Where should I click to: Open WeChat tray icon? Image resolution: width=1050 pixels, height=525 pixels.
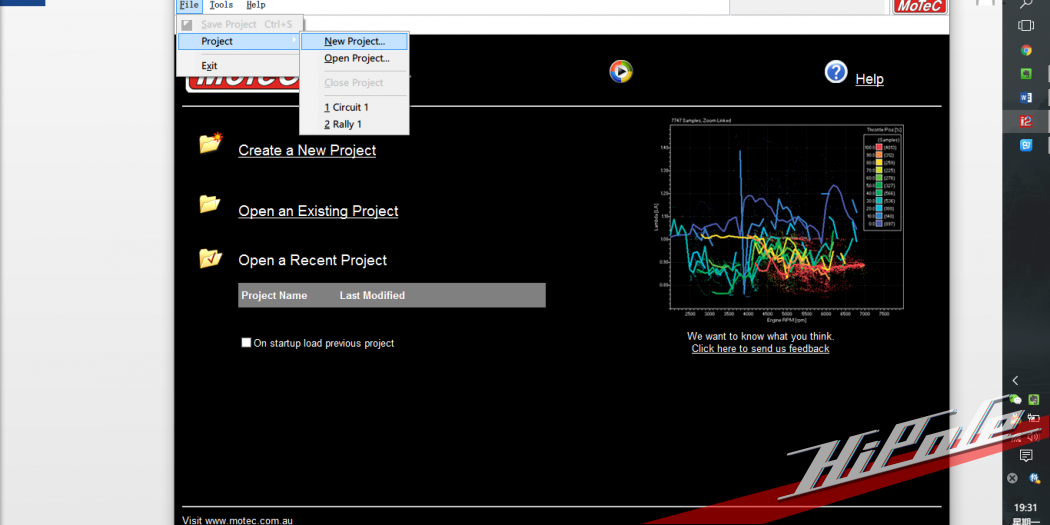click(x=1015, y=400)
